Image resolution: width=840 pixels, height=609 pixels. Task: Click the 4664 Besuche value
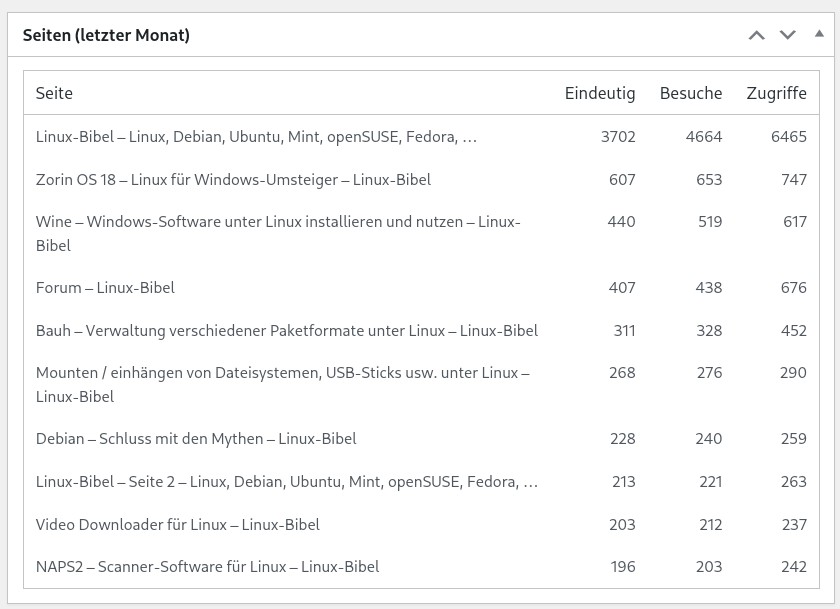704,137
